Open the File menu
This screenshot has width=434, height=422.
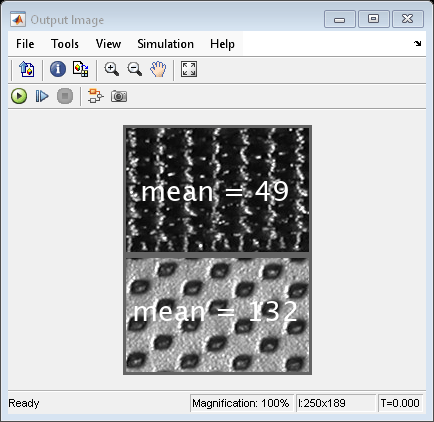coord(25,44)
